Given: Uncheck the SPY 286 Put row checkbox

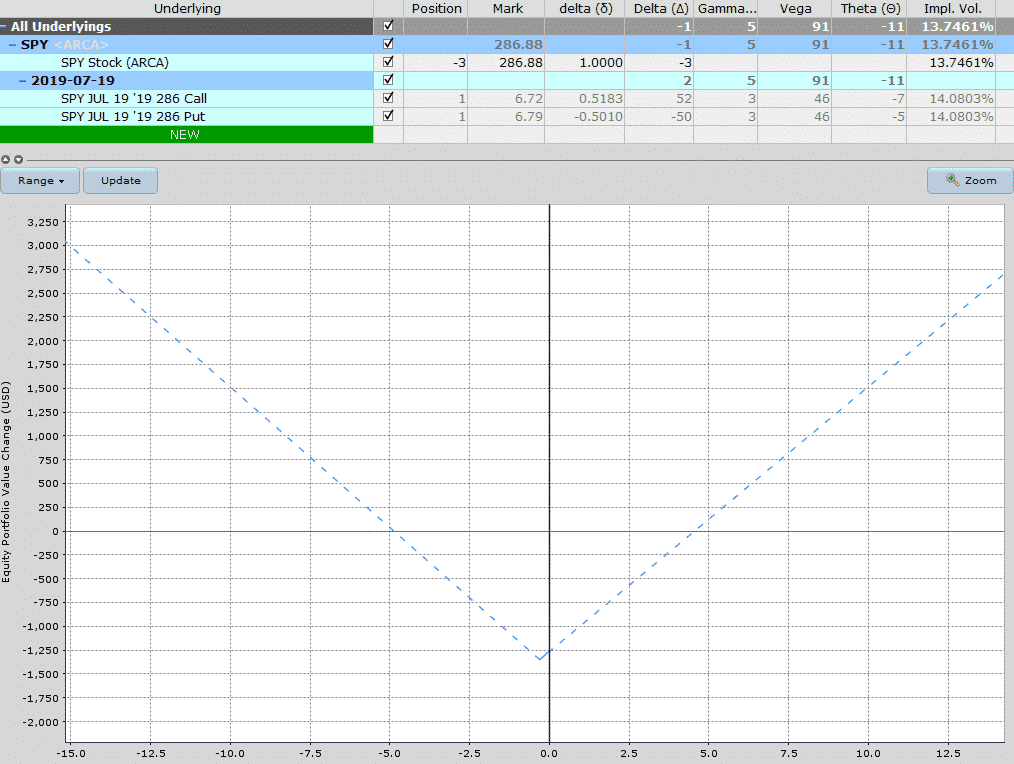Looking at the screenshot, I should (x=388, y=116).
